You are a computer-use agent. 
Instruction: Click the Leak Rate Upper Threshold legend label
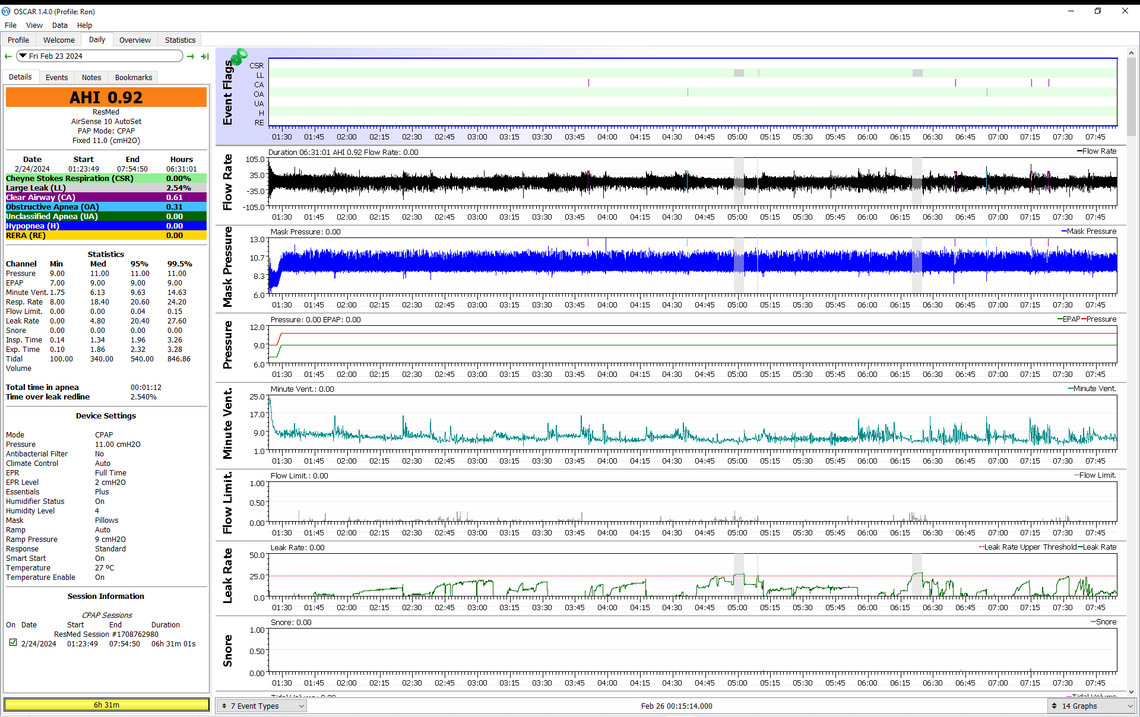coord(1030,547)
